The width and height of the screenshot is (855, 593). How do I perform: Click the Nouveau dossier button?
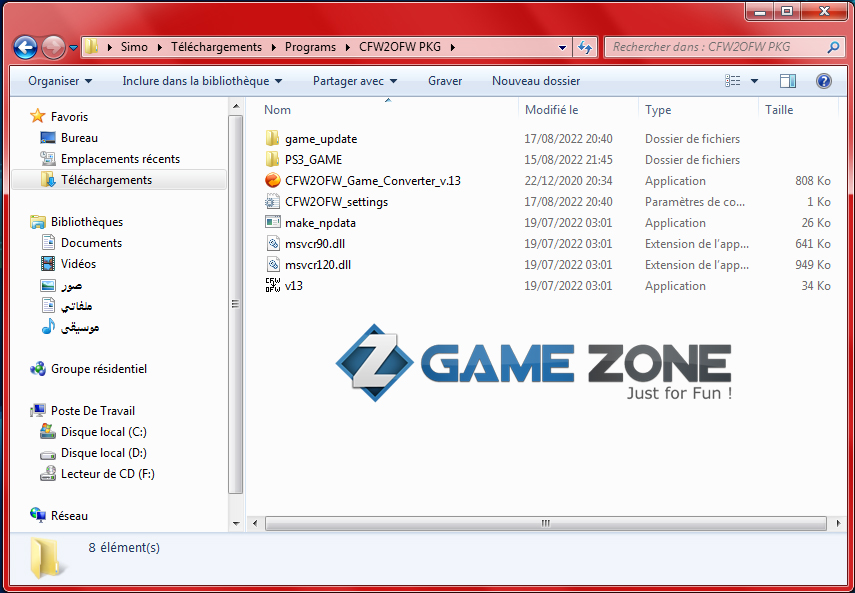535,81
